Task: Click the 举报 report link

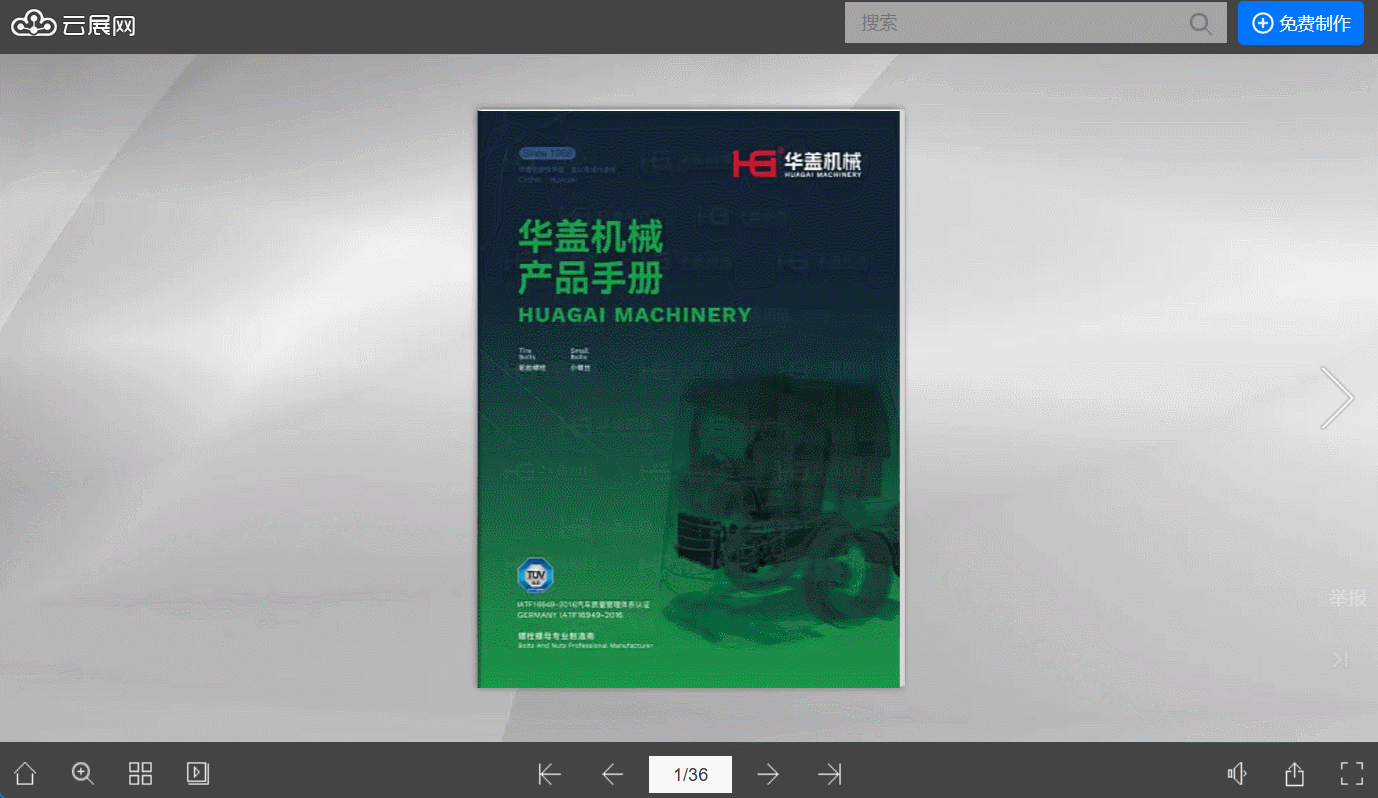Action: point(1347,598)
